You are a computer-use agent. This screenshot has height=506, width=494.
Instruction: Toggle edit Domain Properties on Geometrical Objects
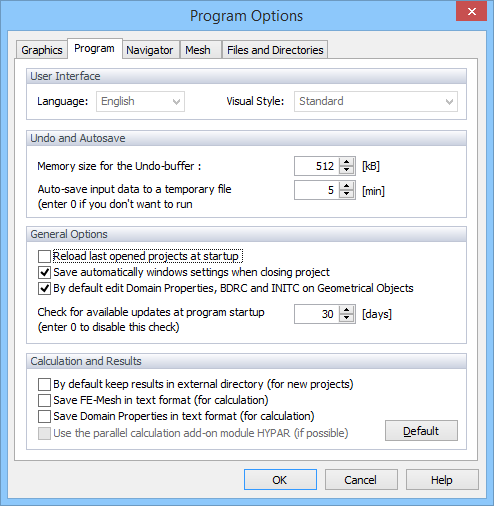(x=44, y=288)
